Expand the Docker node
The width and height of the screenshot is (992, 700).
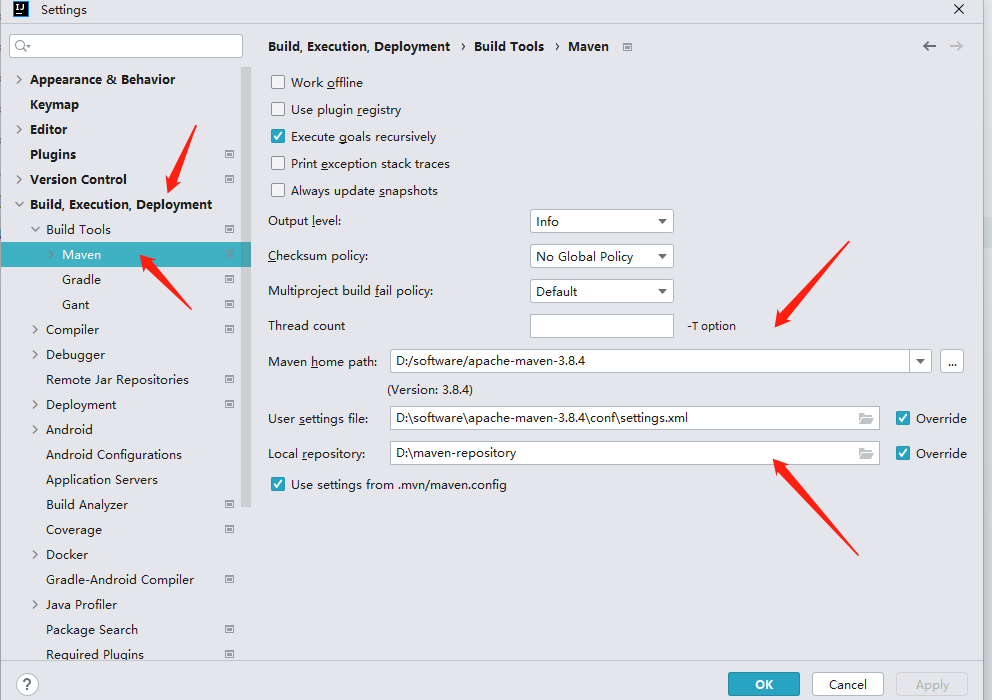click(x=35, y=554)
